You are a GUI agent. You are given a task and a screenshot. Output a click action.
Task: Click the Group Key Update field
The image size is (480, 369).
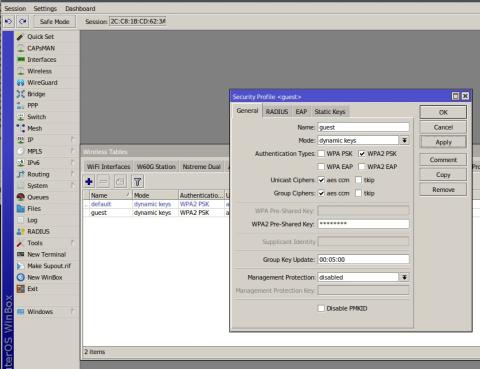(x=363, y=259)
